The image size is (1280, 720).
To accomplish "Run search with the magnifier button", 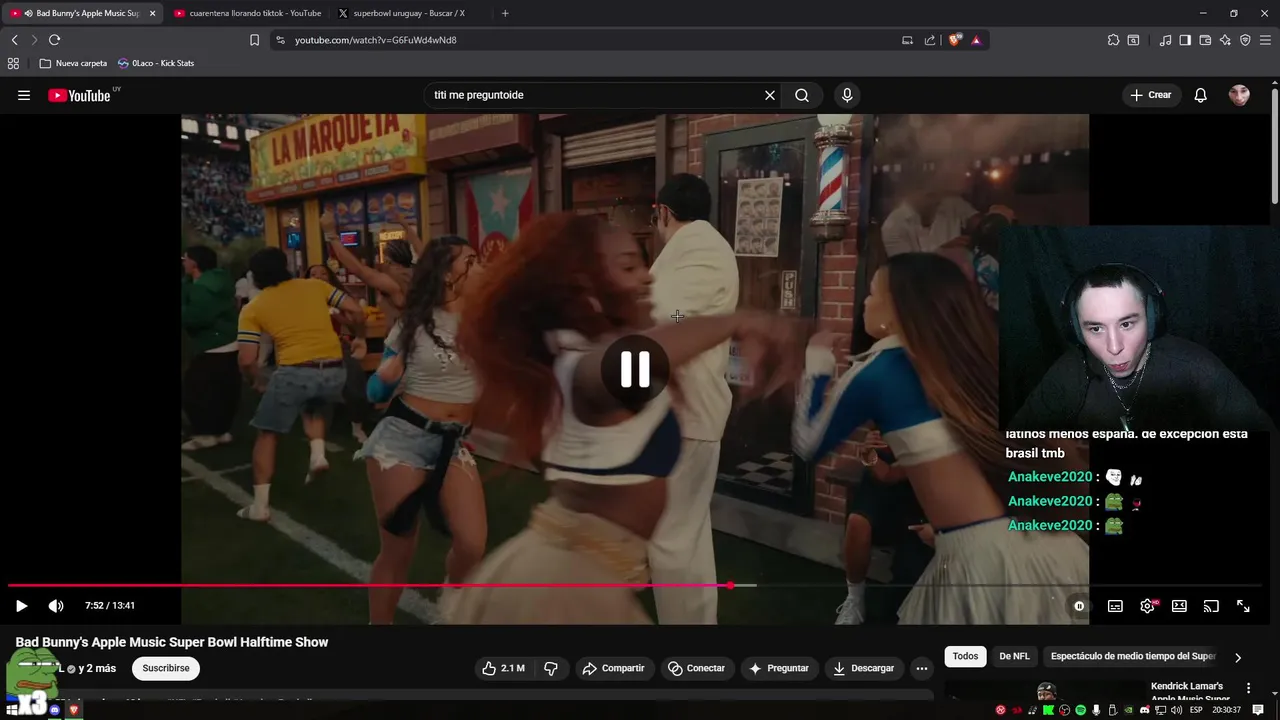I will (x=802, y=95).
